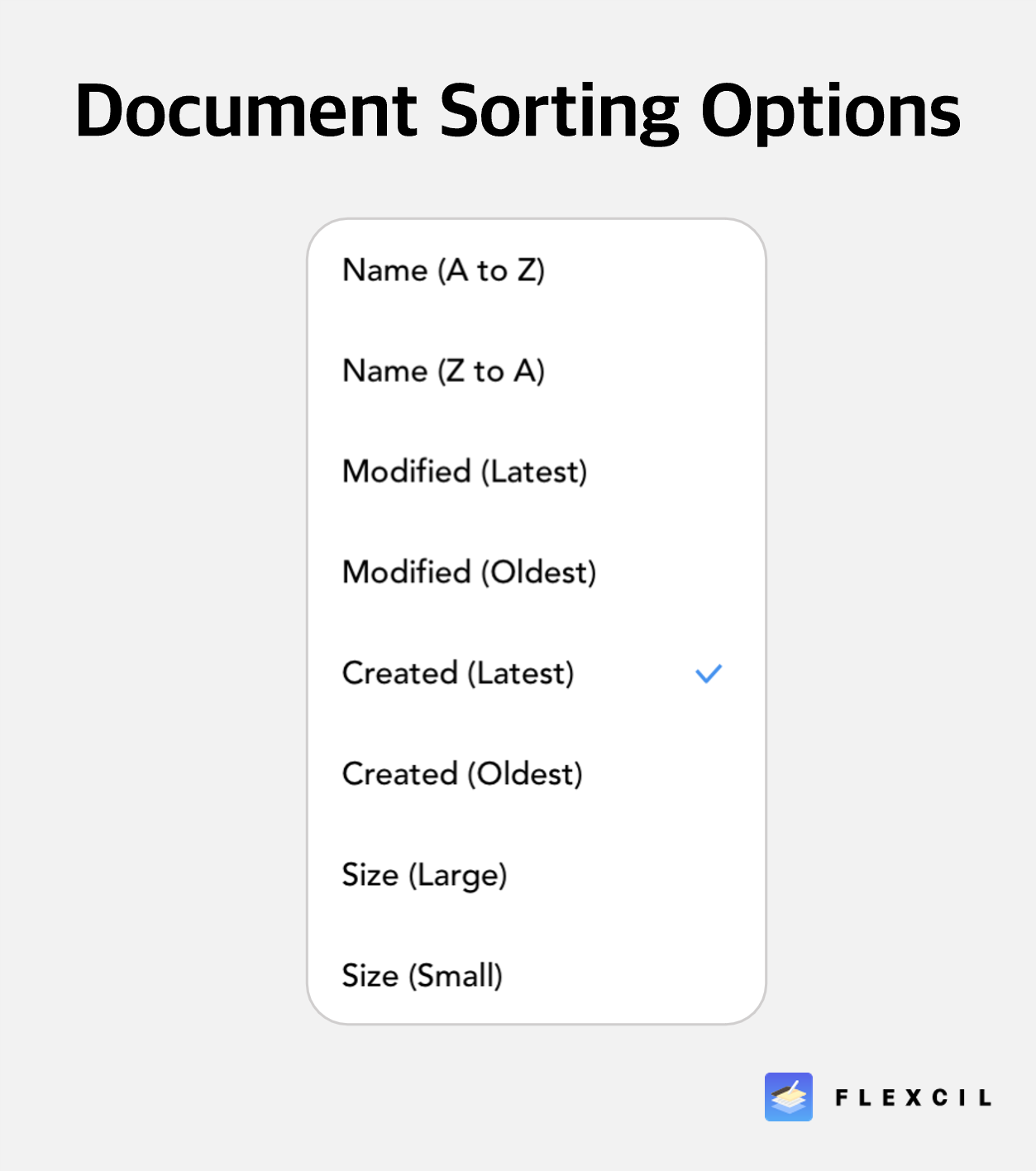The width and height of the screenshot is (1036, 1171).
Task: Click the word Options in the title
Action: pyautogui.click(x=831, y=114)
